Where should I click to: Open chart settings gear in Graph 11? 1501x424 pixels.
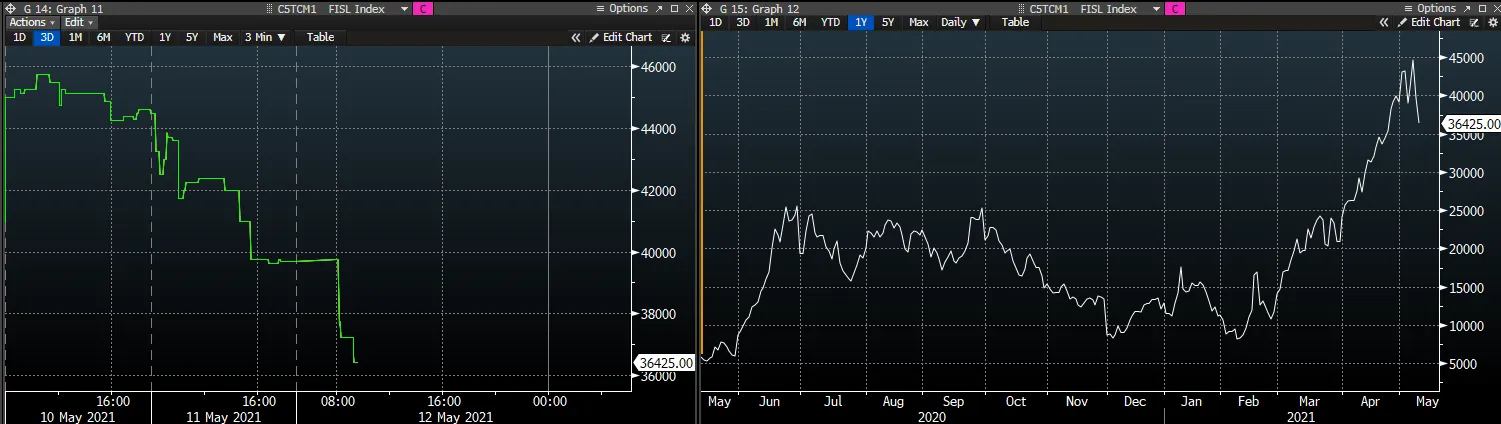(x=685, y=37)
